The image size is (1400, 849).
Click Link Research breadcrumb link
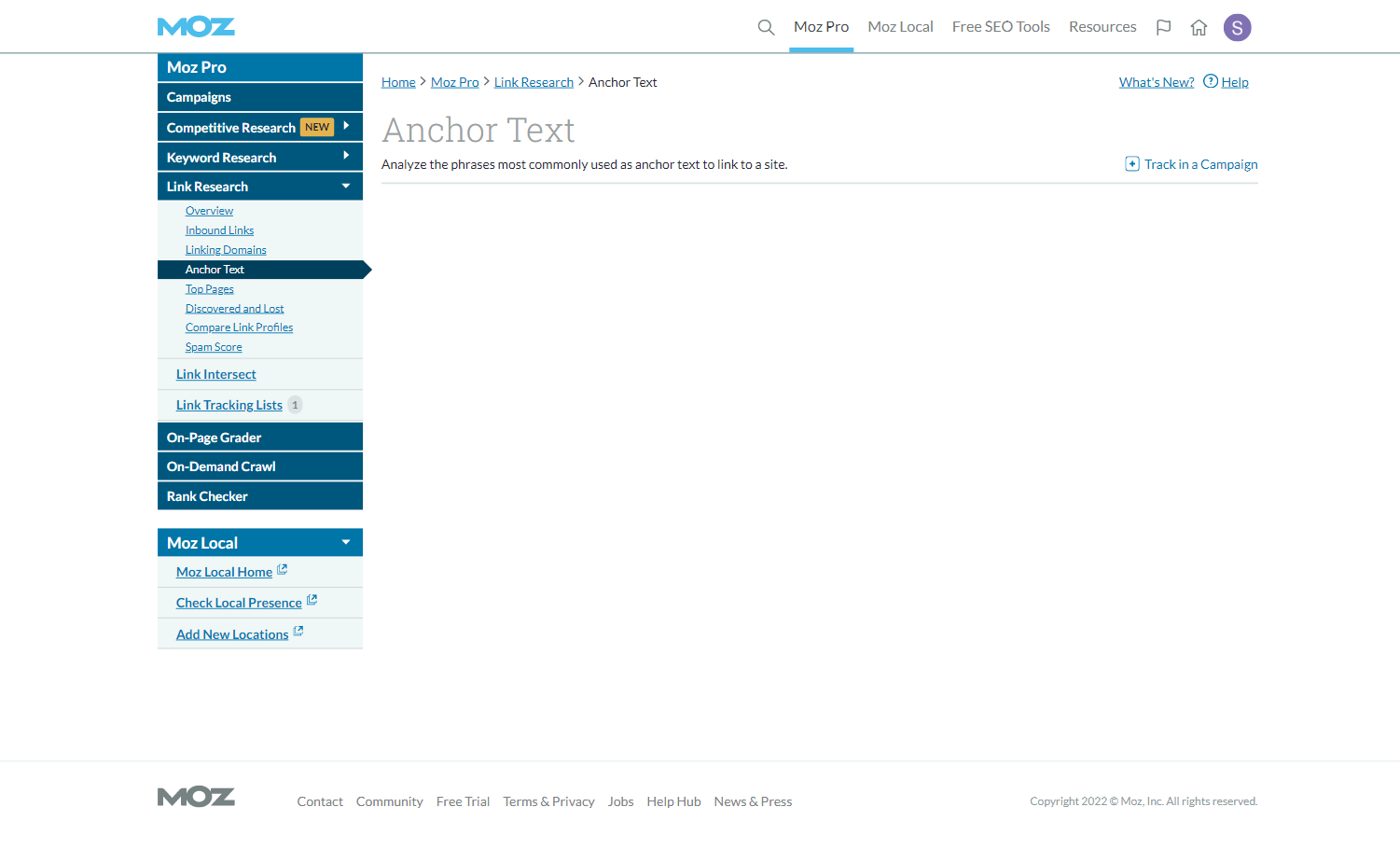[x=534, y=82]
